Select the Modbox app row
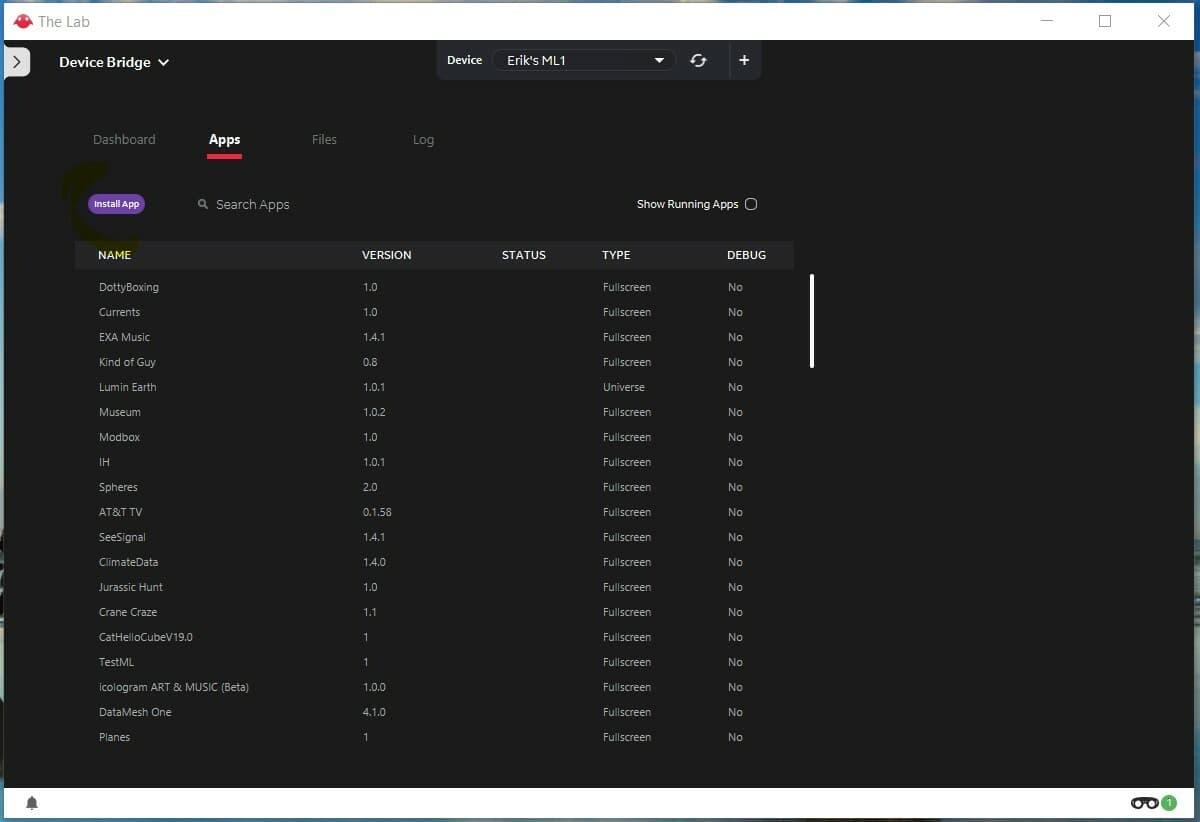 pos(434,437)
